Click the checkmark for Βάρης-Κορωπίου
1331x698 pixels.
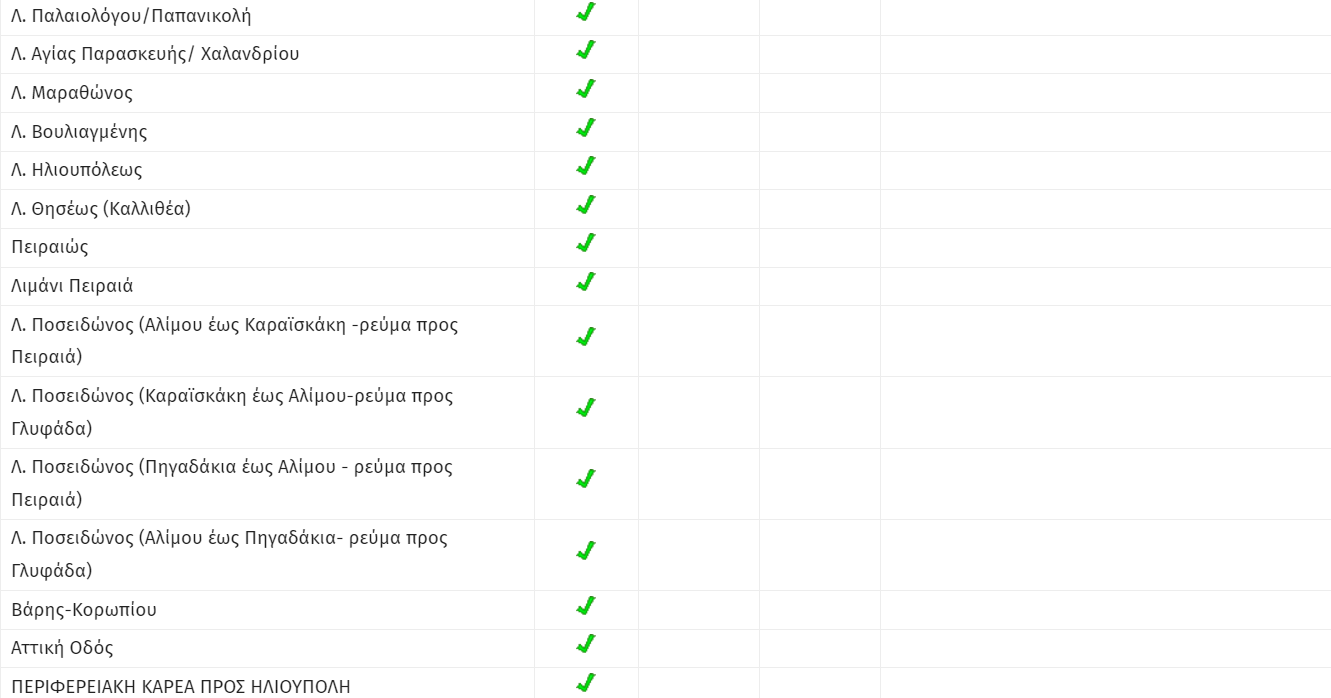[586, 606]
